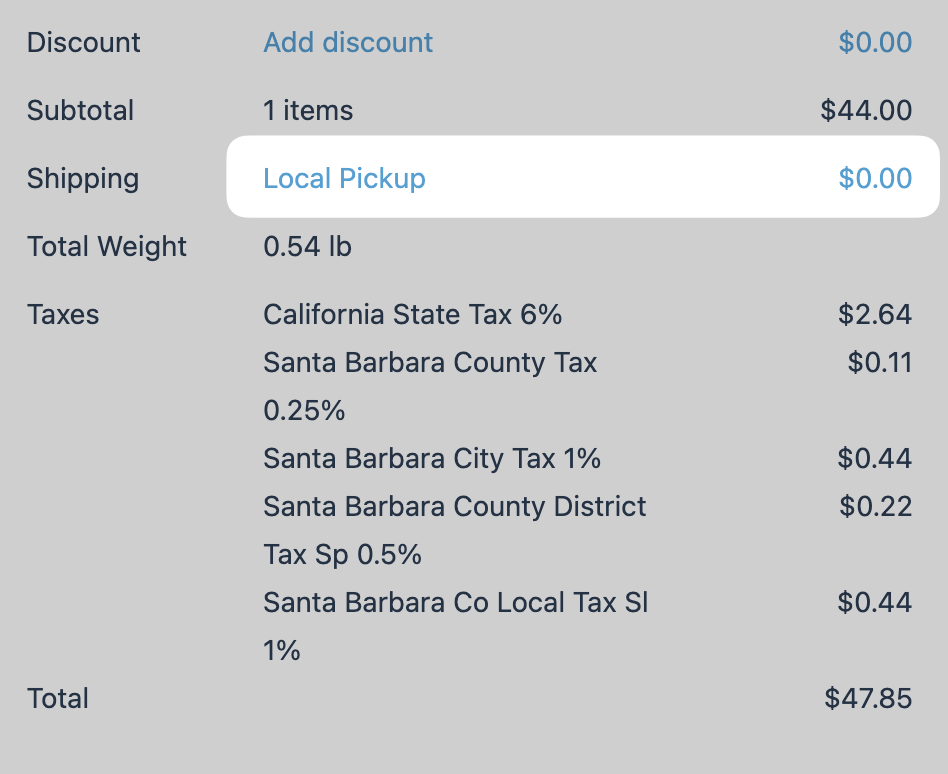This screenshot has height=774, width=948.
Task: Select the Total Weight label
Action: 107,246
